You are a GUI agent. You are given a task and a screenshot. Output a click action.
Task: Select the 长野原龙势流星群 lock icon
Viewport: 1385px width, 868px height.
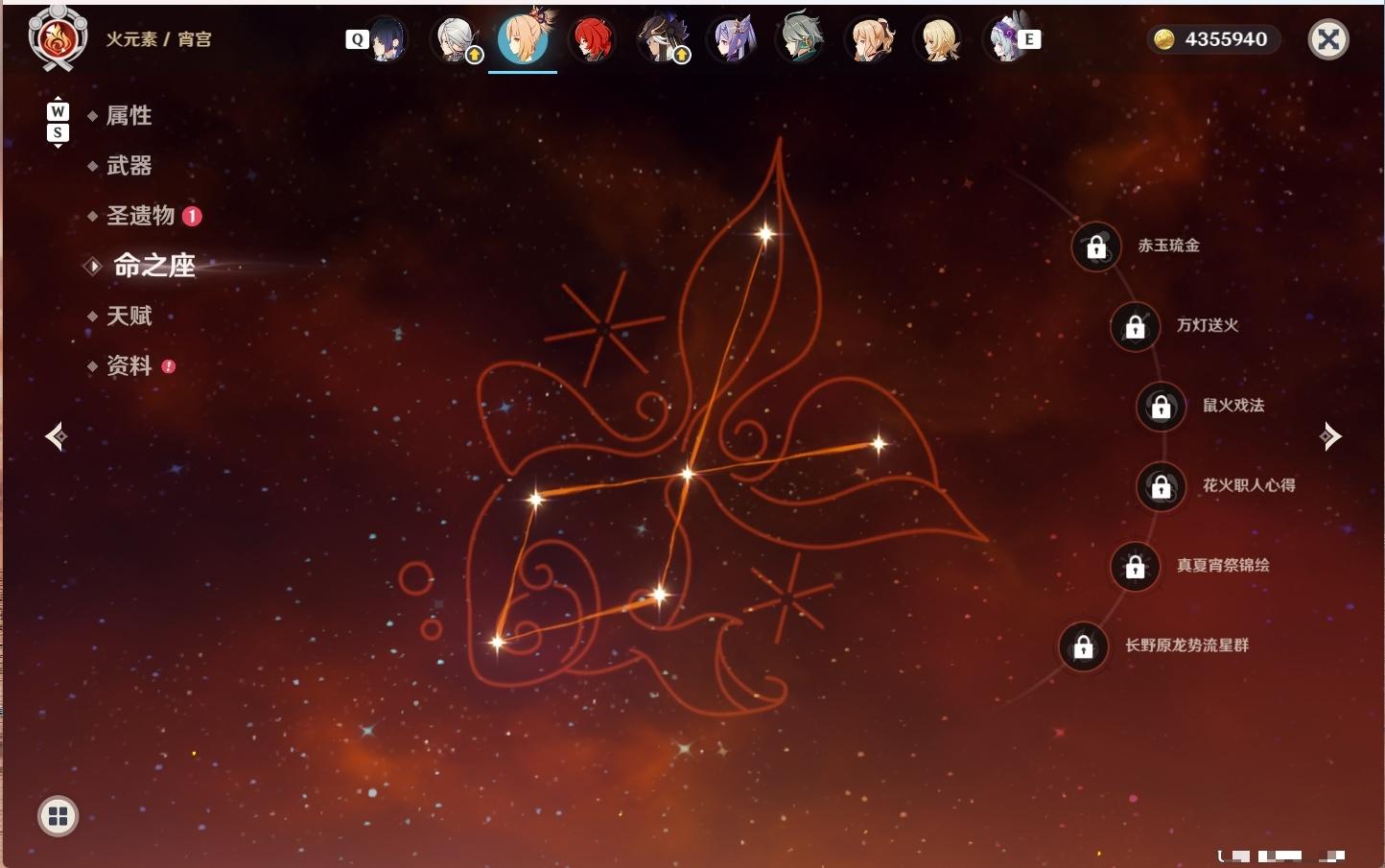pos(1083,645)
